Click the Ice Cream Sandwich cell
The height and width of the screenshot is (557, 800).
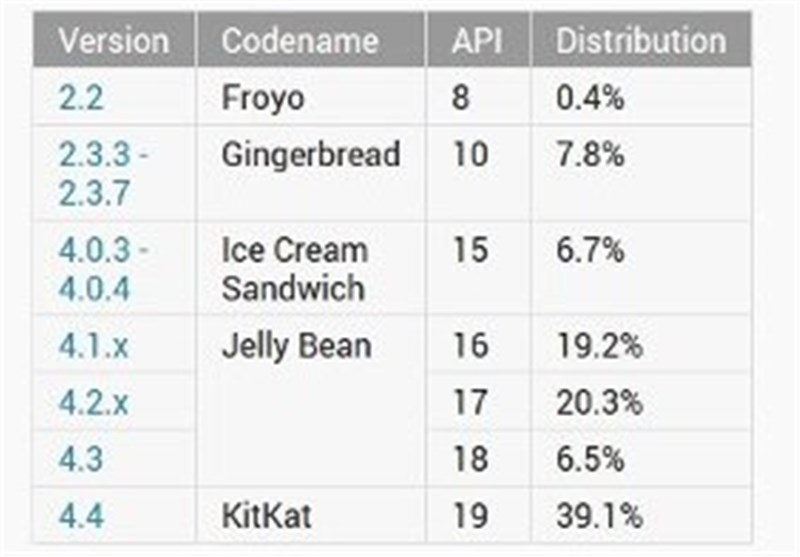tap(294, 268)
